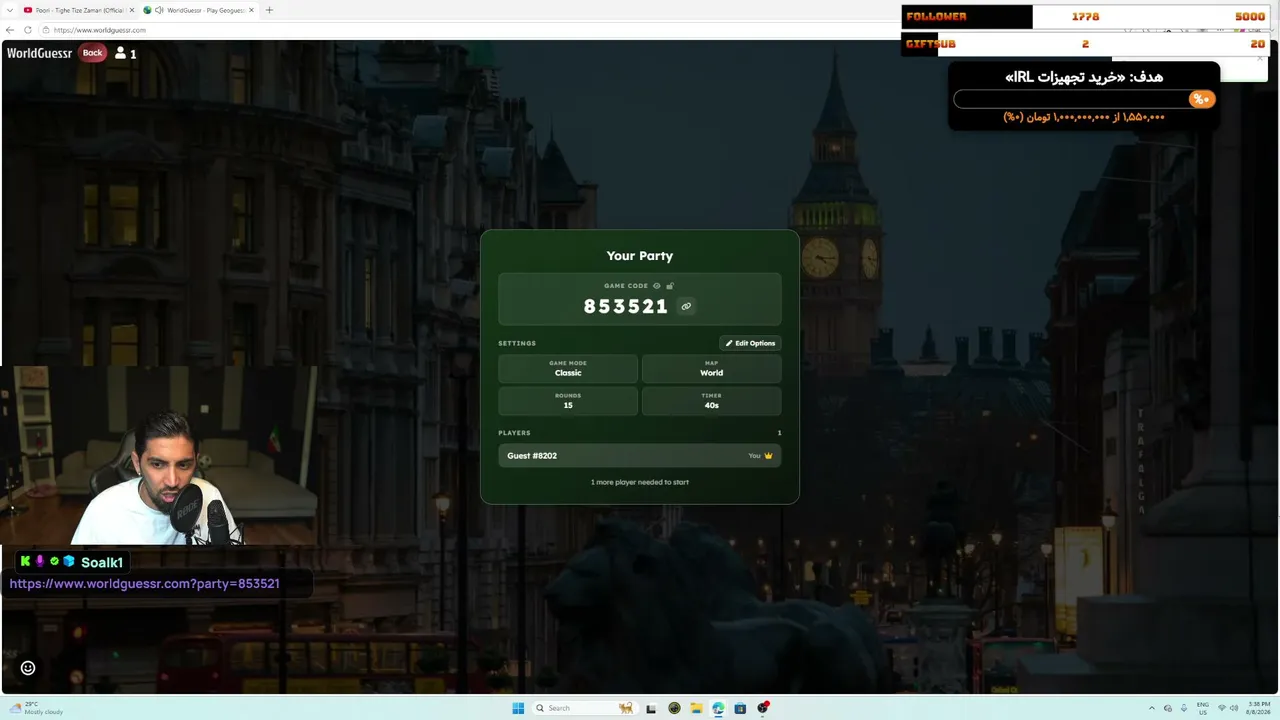Select the Timer 40s card
Screen dimensions: 1280x720
click(x=711, y=401)
